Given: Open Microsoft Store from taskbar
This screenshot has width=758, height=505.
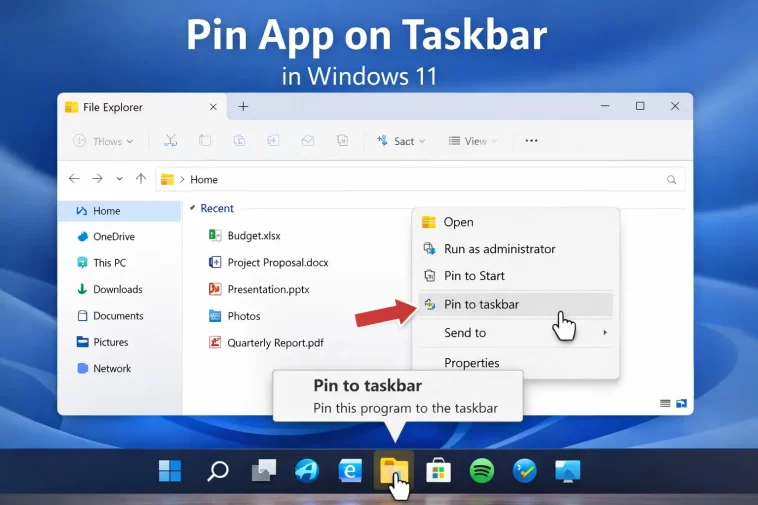Looking at the screenshot, I should coord(438,471).
